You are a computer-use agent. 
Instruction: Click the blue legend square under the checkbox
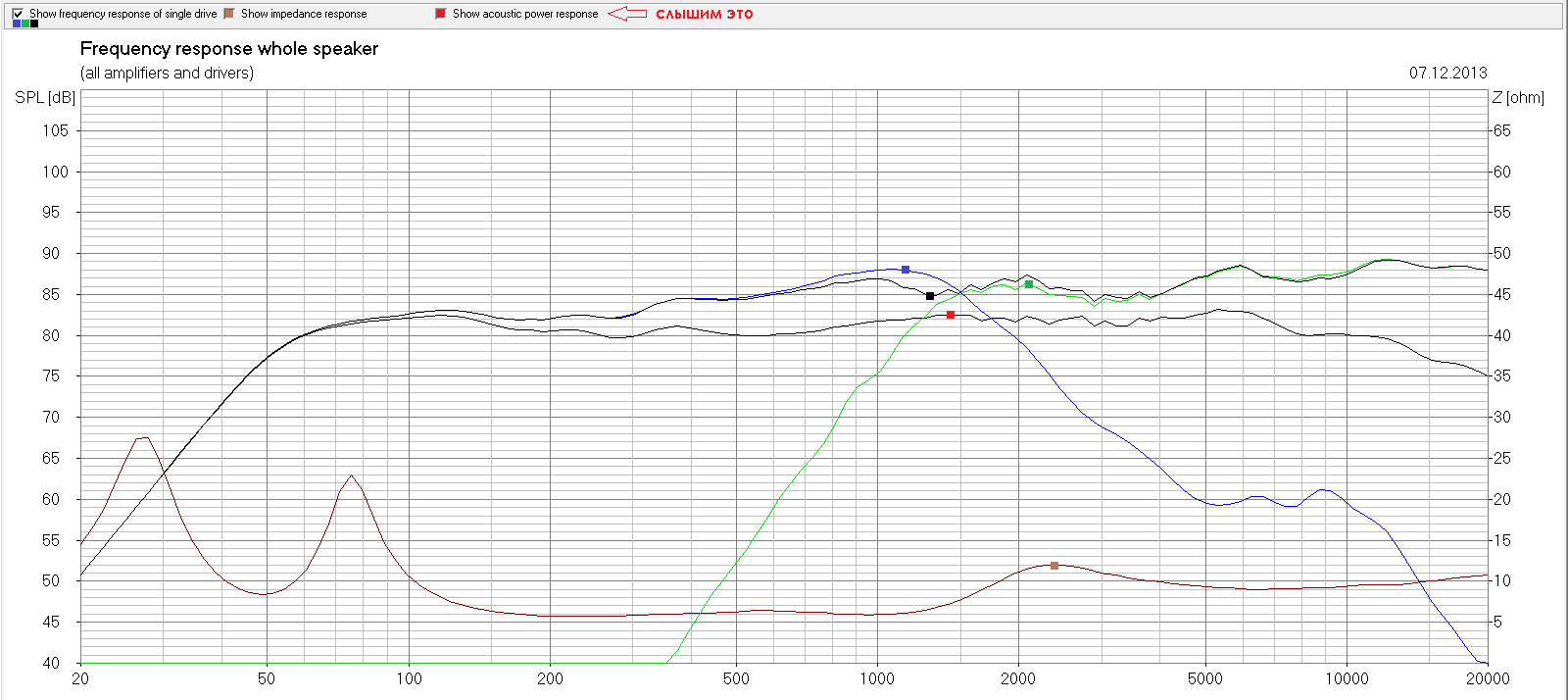coord(17,24)
